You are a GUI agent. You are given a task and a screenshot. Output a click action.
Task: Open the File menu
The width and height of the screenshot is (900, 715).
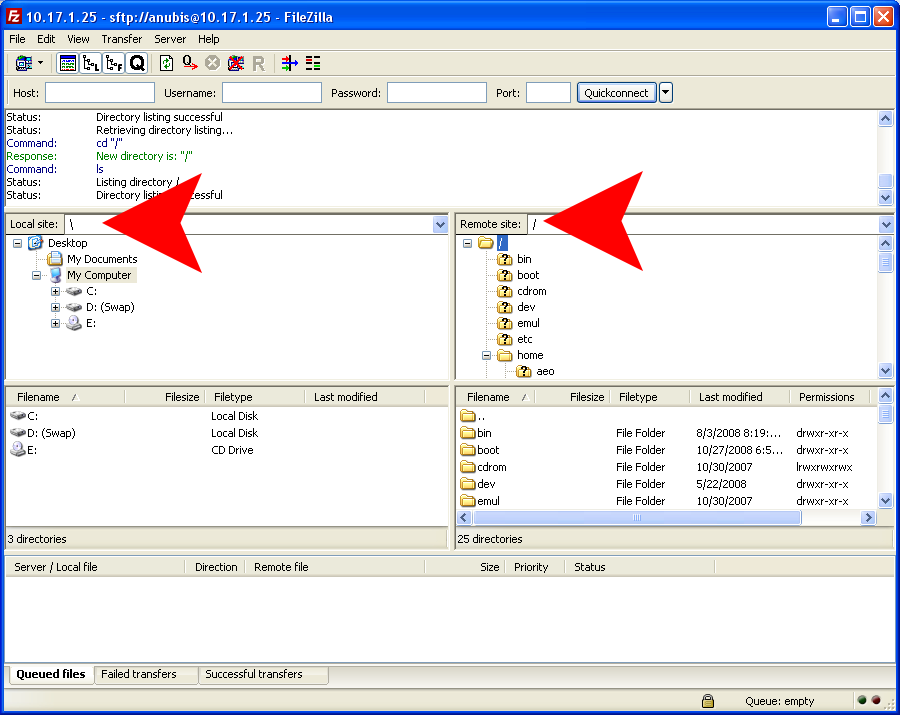17,39
